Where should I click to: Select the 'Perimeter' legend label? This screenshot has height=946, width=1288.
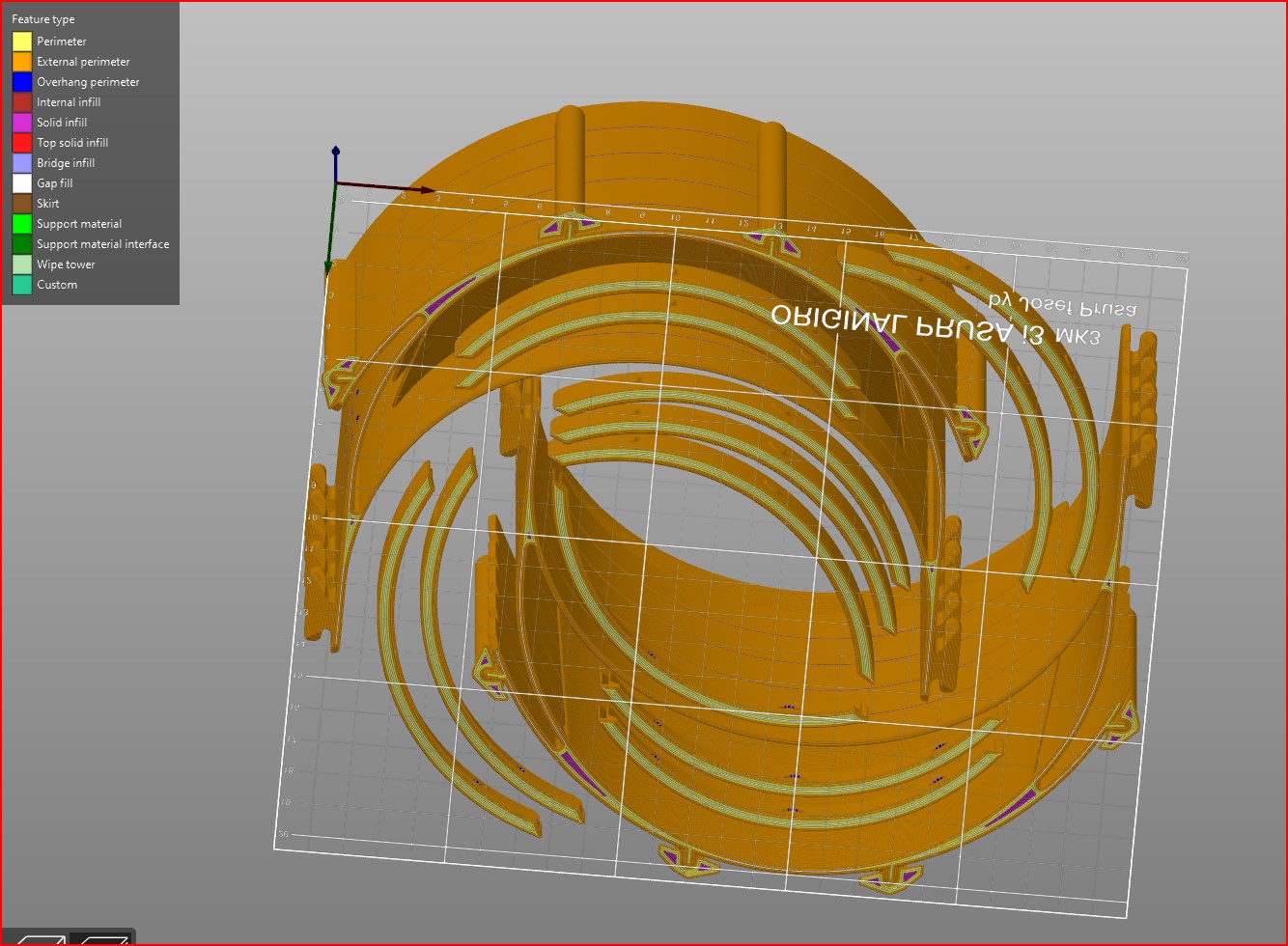click(x=62, y=42)
